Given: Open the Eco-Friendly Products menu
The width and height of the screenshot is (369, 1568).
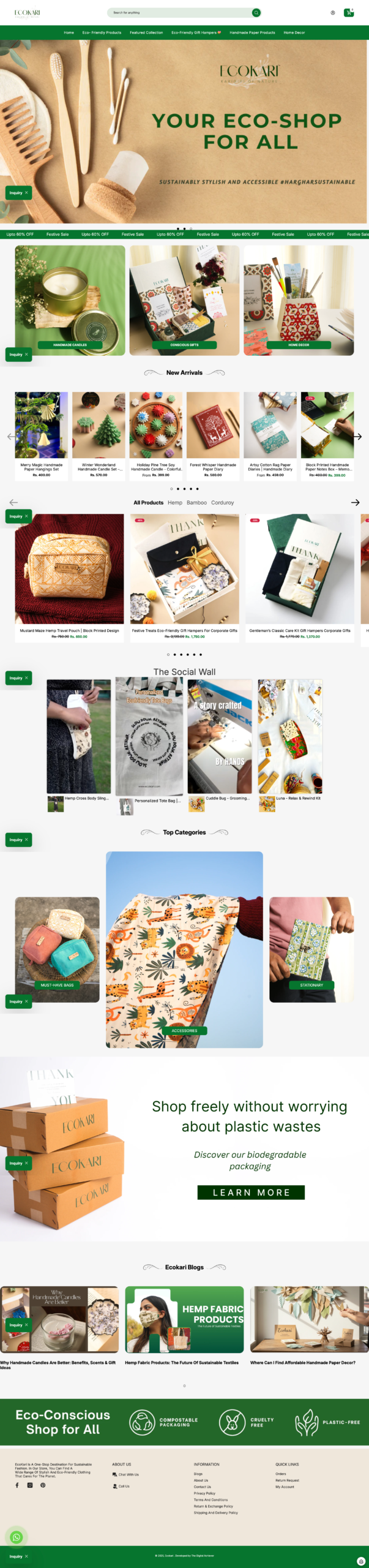Looking at the screenshot, I should click(102, 32).
